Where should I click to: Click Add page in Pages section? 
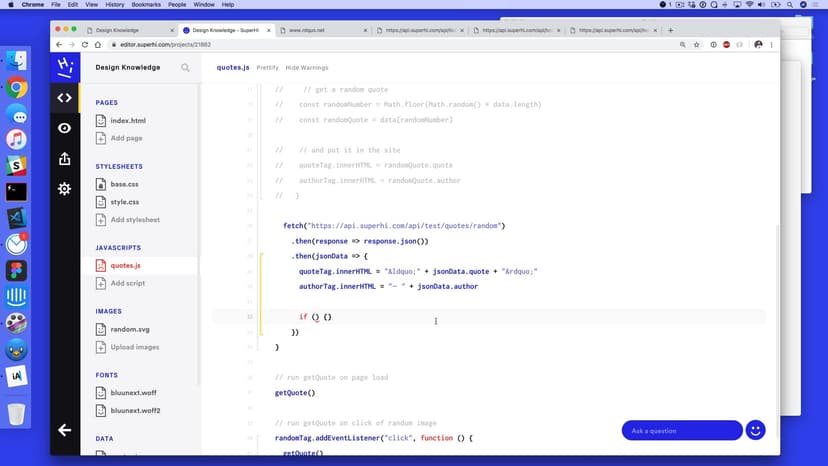click(126, 138)
